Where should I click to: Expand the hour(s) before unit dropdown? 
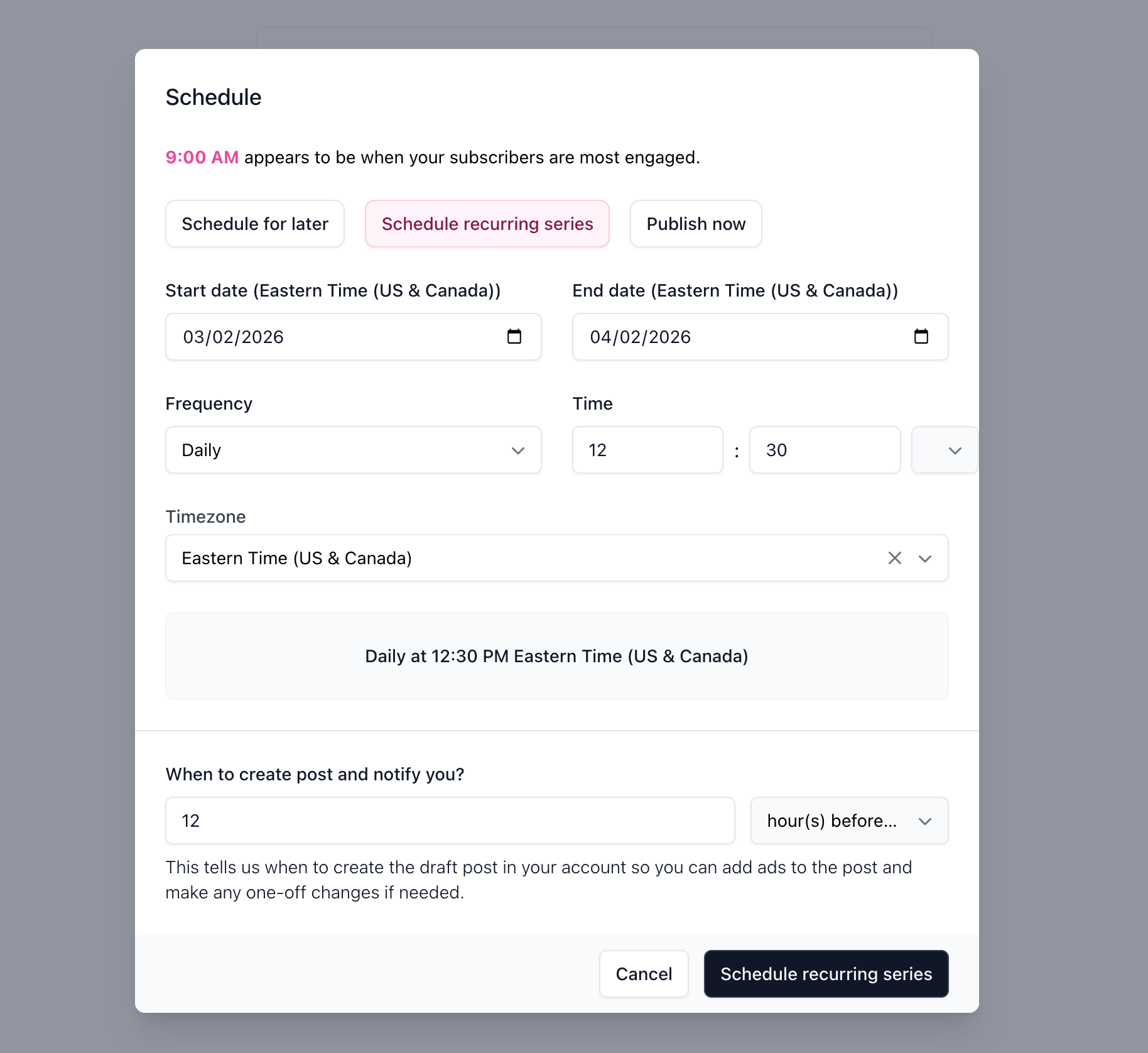(x=849, y=821)
